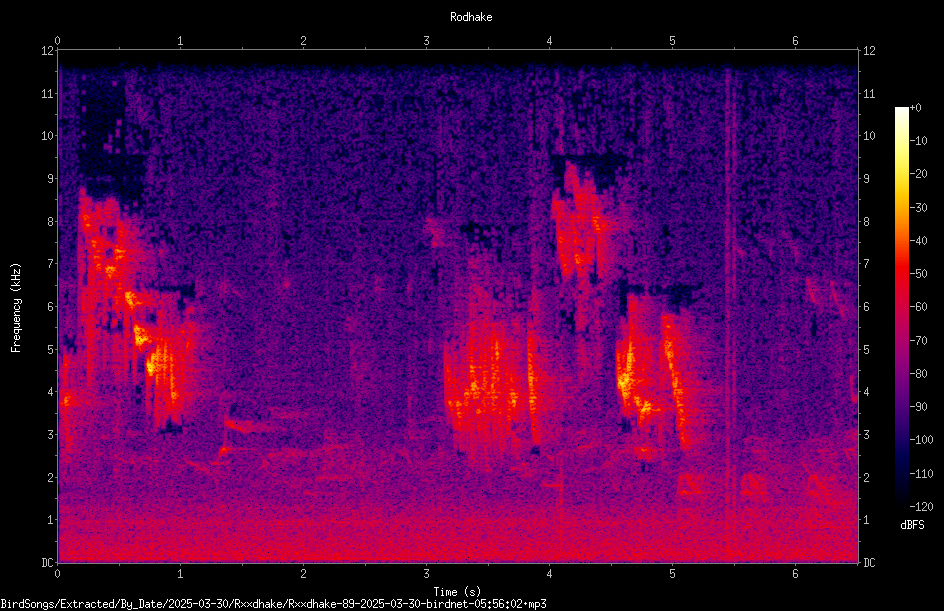The height and width of the screenshot is (611, 944).
Task: Click the Rodhake title above the spectrogram
Action: tap(471, 17)
